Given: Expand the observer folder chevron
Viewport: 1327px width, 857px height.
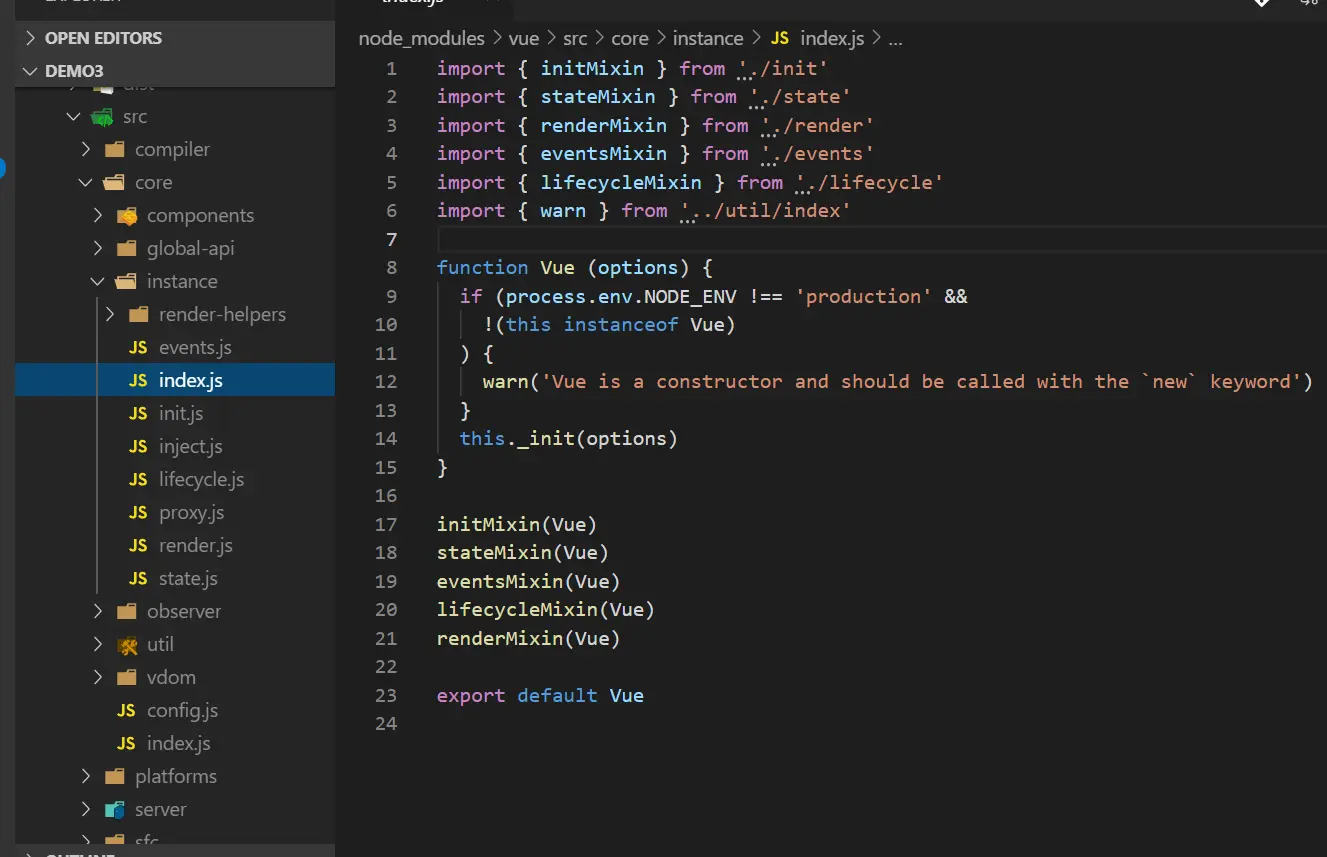Looking at the screenshot, I should (98, 612).
